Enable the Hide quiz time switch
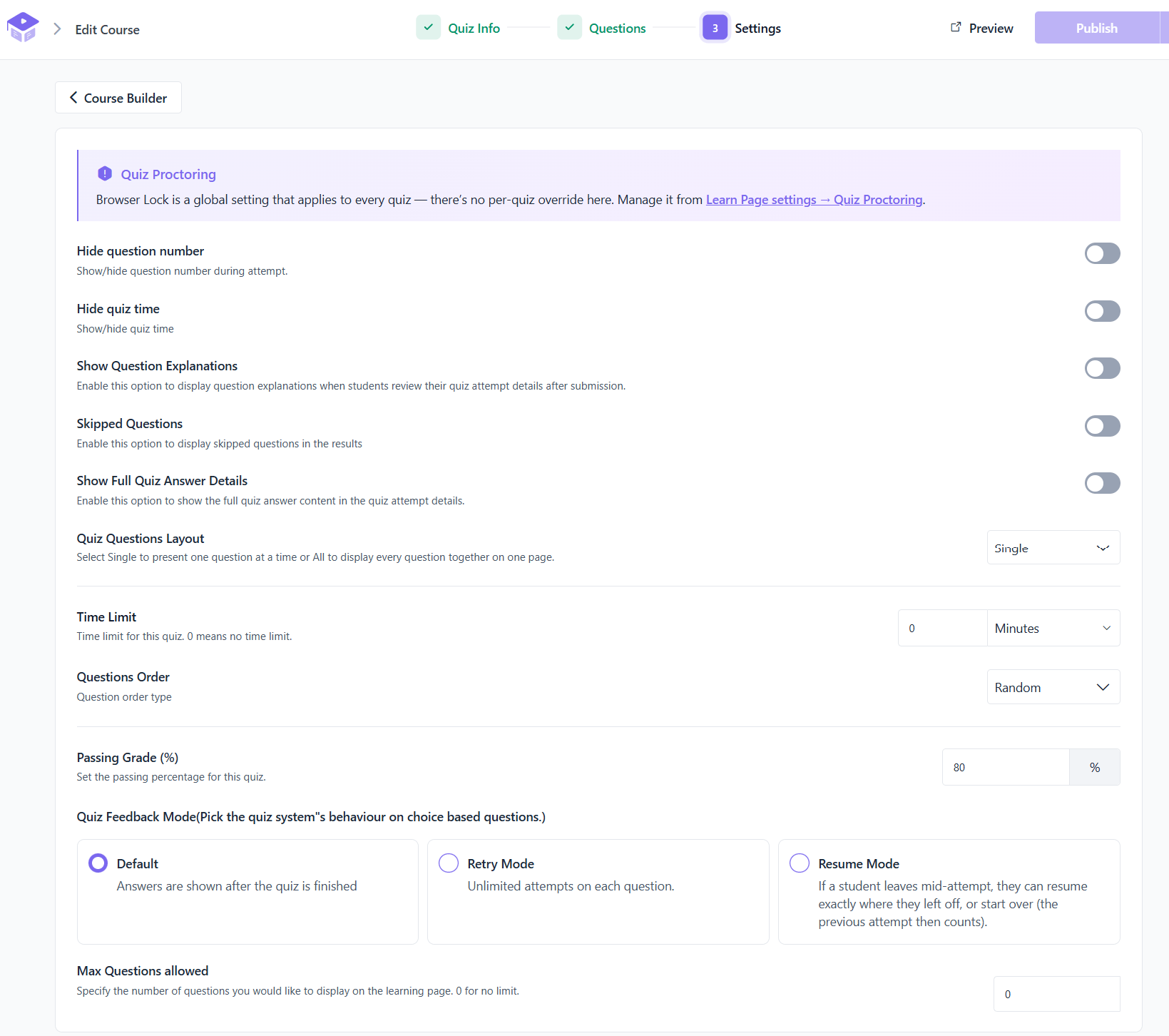Viewport: 1169px width, 1036px height. click(x=1103, y=311)
